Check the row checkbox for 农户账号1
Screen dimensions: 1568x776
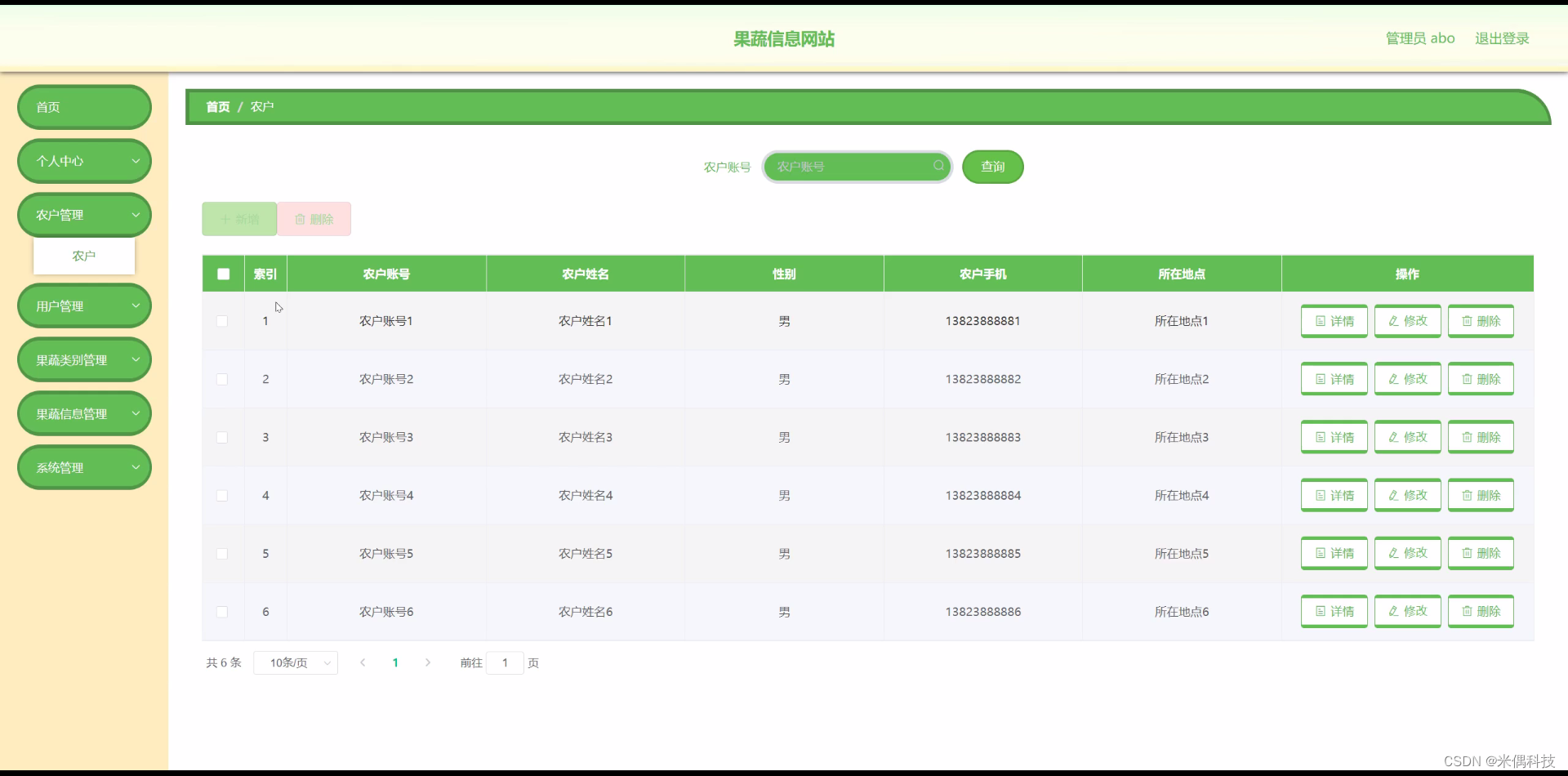222,321
